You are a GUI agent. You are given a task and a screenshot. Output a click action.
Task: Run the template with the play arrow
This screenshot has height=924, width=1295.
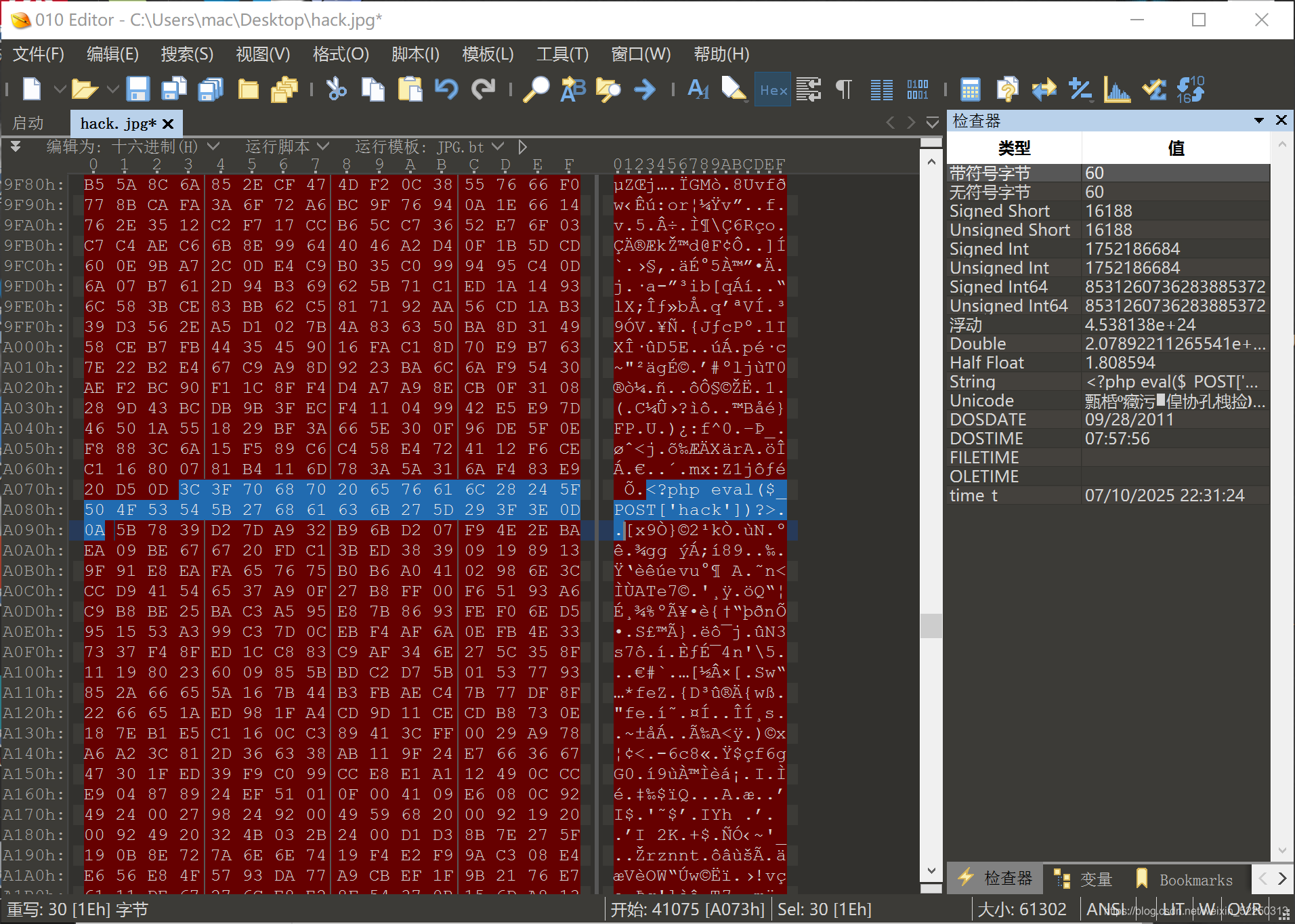522,146
